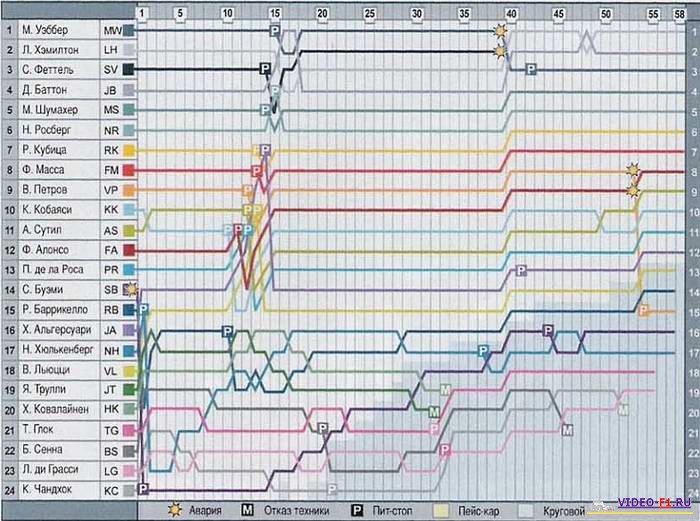Screen dimensions: 700x521
Task: Click the crash marker on Hamilton's line
Action: (500, 51)
